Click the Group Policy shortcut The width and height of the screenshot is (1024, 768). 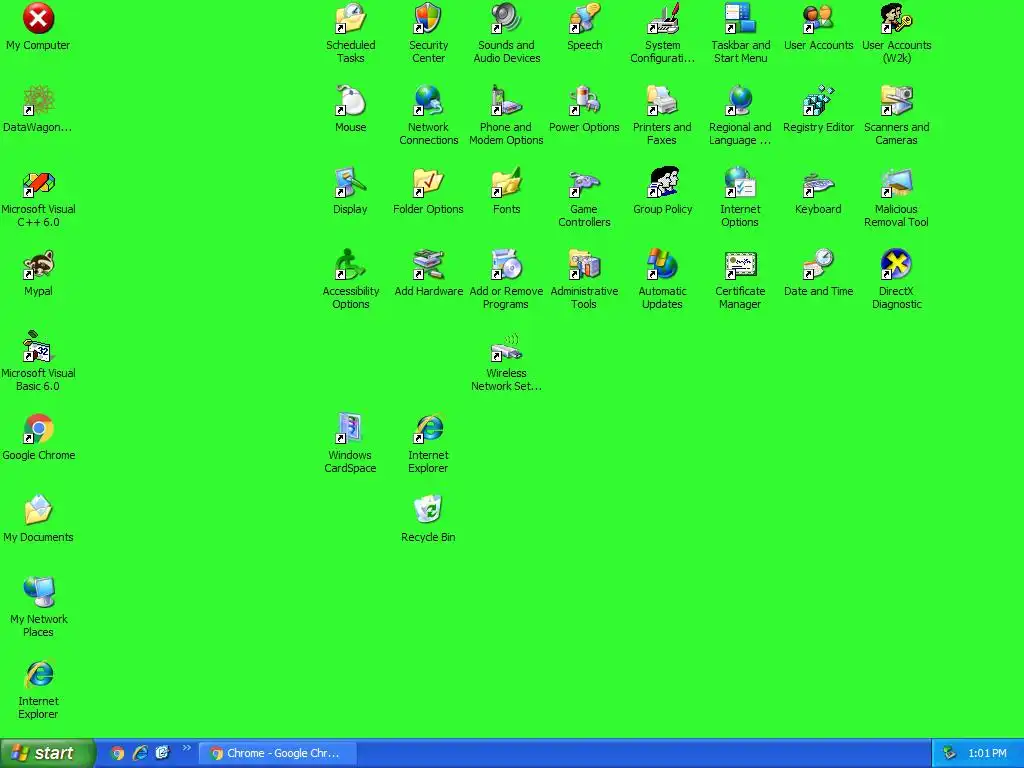pos(662,183)
